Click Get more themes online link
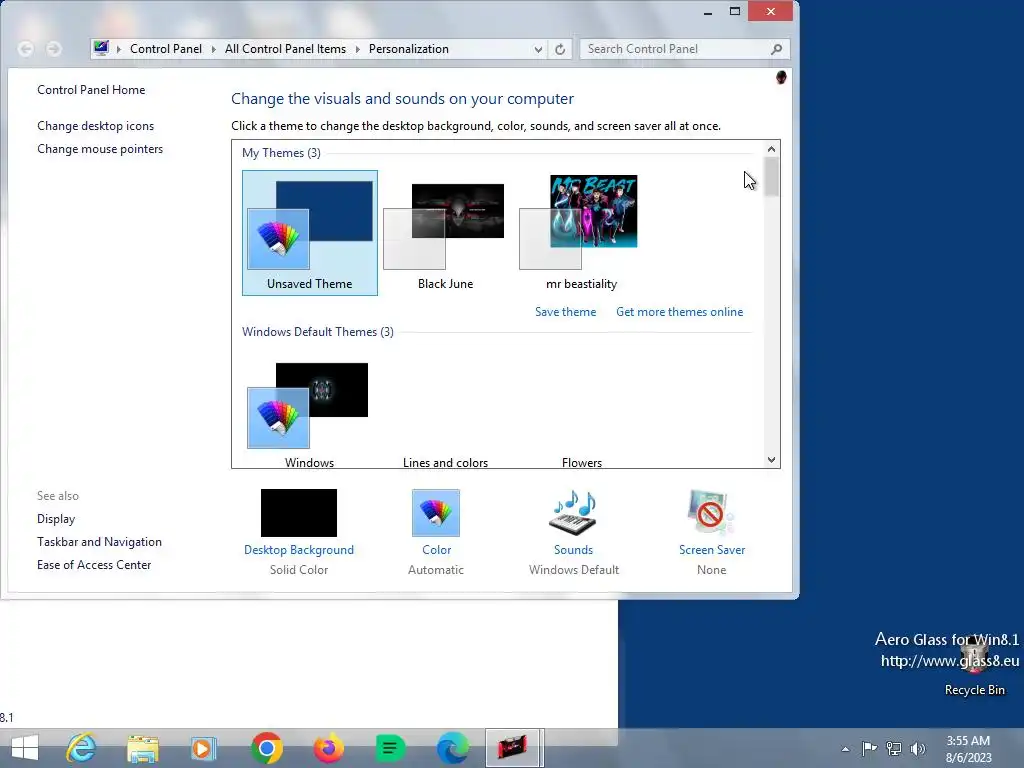The height and width of the screenshot is (768, 1024). [x=679, y=312]
